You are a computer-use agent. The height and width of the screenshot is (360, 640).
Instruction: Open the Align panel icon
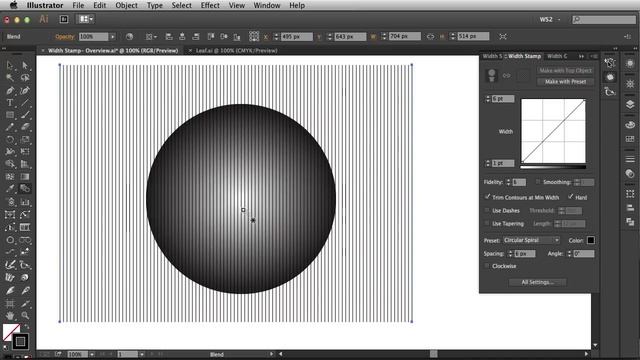(x=630, y=208)
